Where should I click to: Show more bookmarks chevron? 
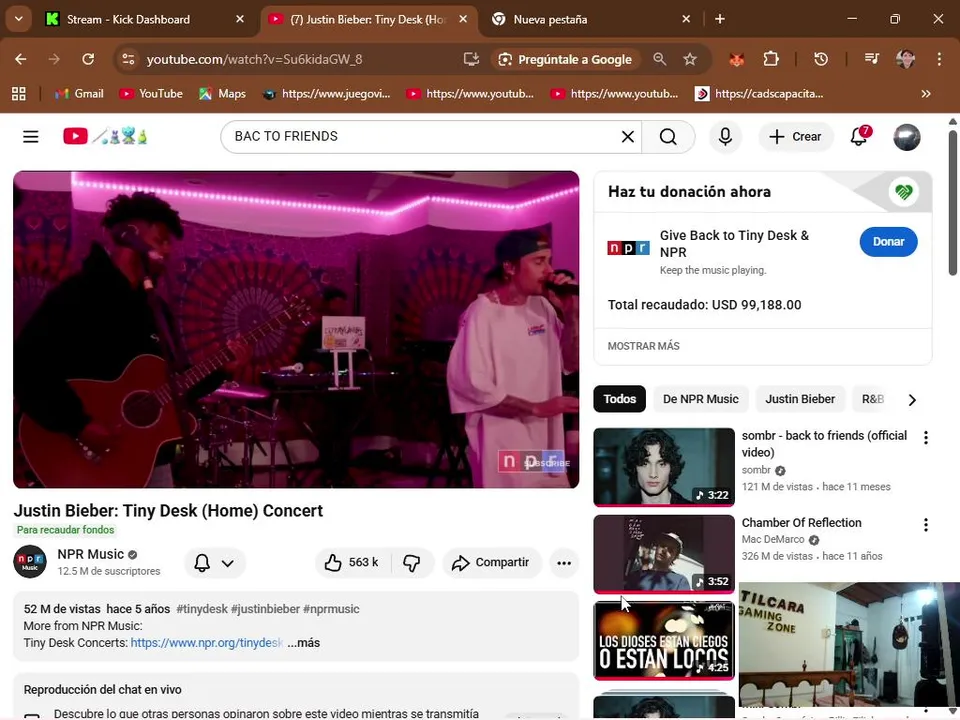coord(926,94)
